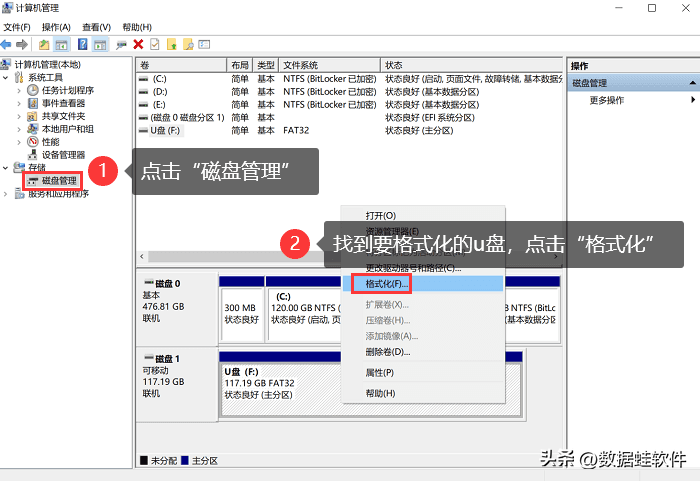
Task: Sort by the 文件系统 column header
Action: [x=329, y=65]
